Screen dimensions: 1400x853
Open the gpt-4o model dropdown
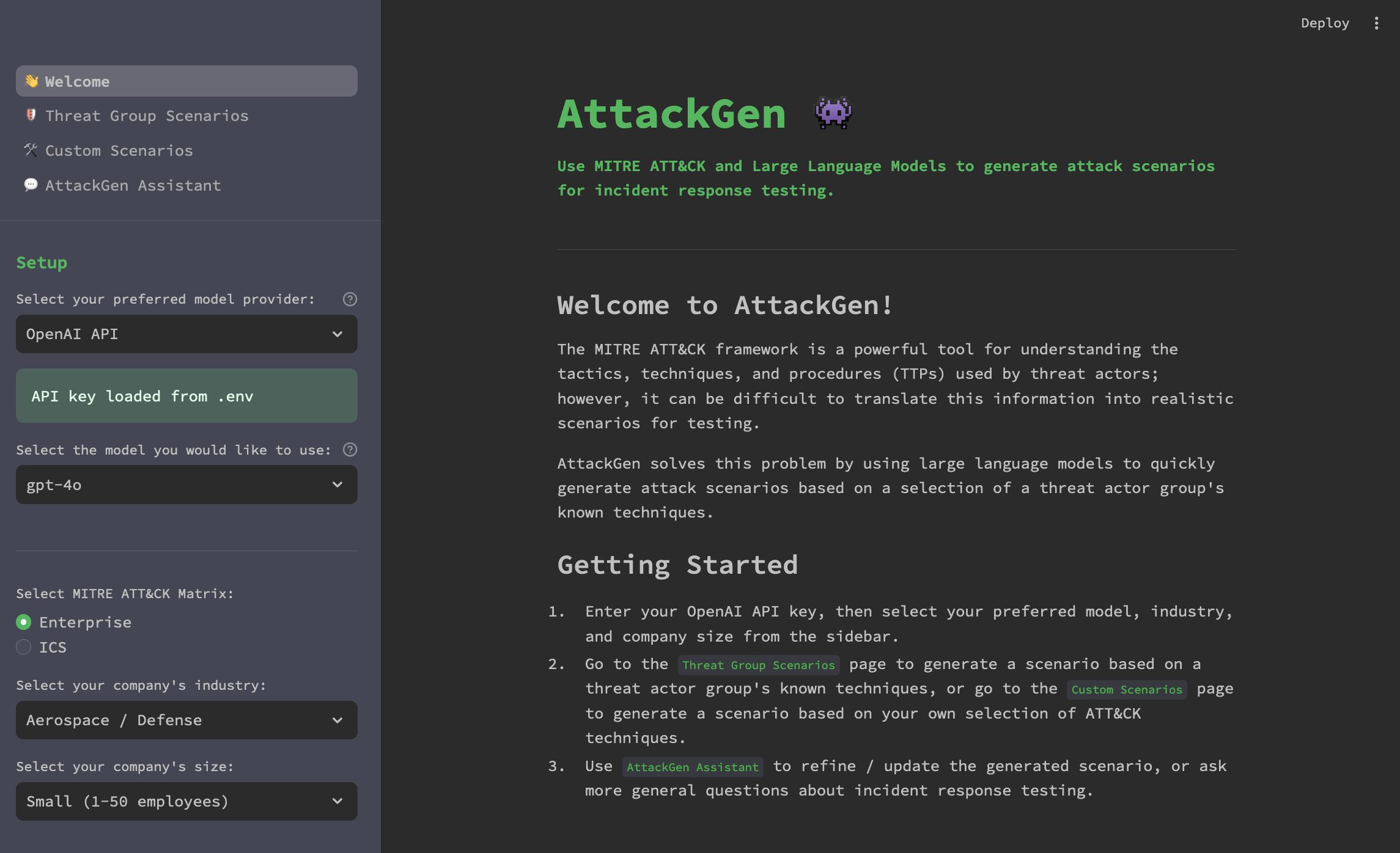pos(186,485)
